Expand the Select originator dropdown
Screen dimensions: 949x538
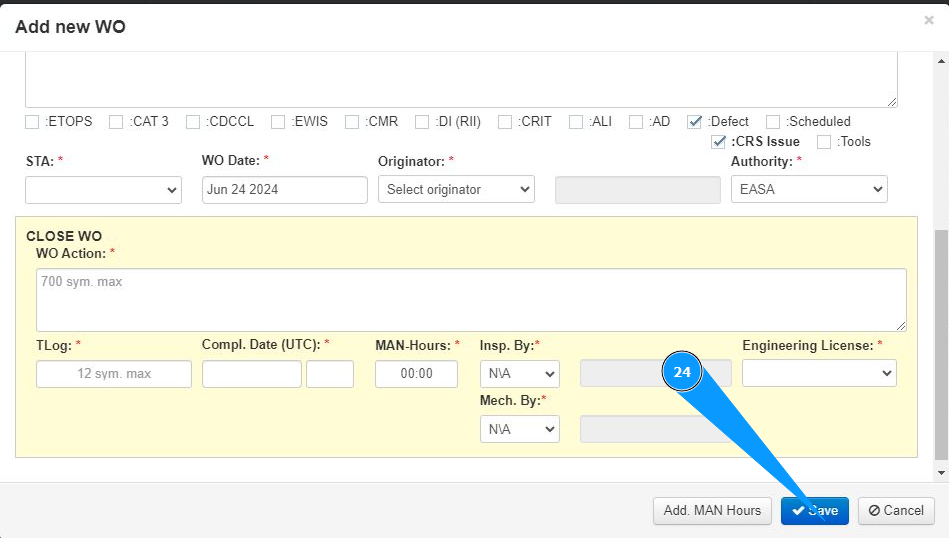(456, 190)
